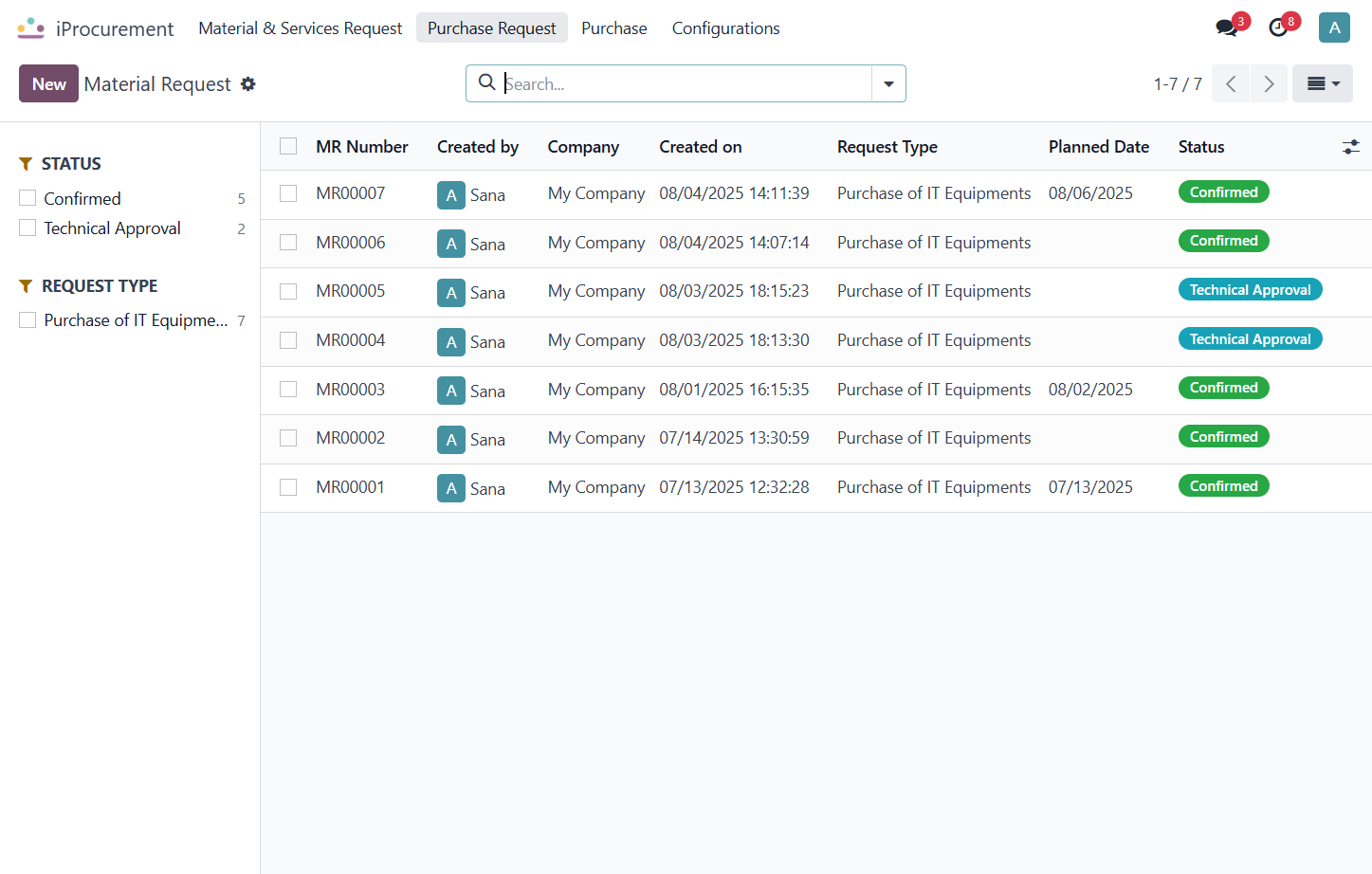
Task: Open the activities clock icon
Action: 1278,27
